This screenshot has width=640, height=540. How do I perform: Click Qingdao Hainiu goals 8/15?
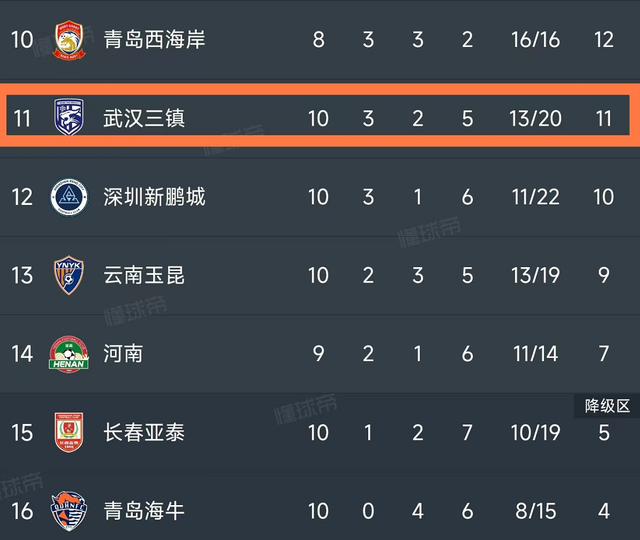point(535,511)
